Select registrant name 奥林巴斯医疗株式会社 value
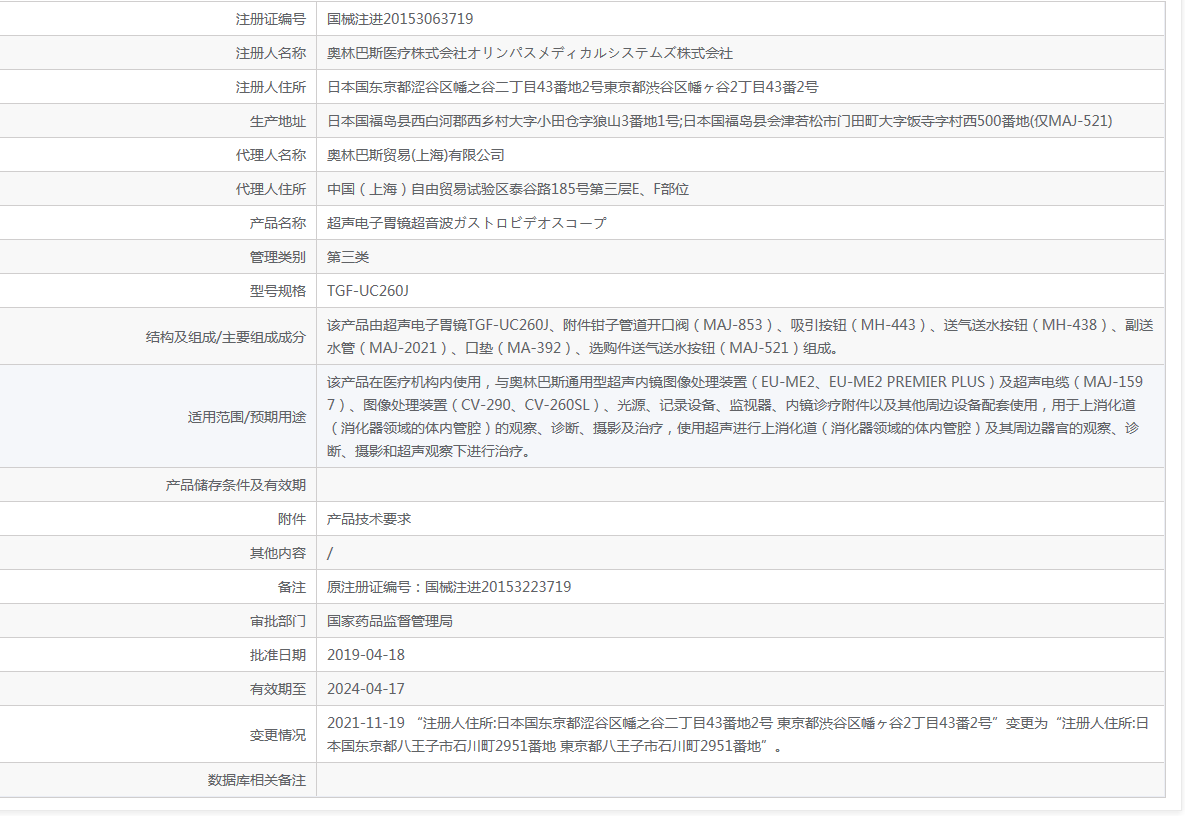The width and height of the screenshot is (1185, 816). coord(530,53)
